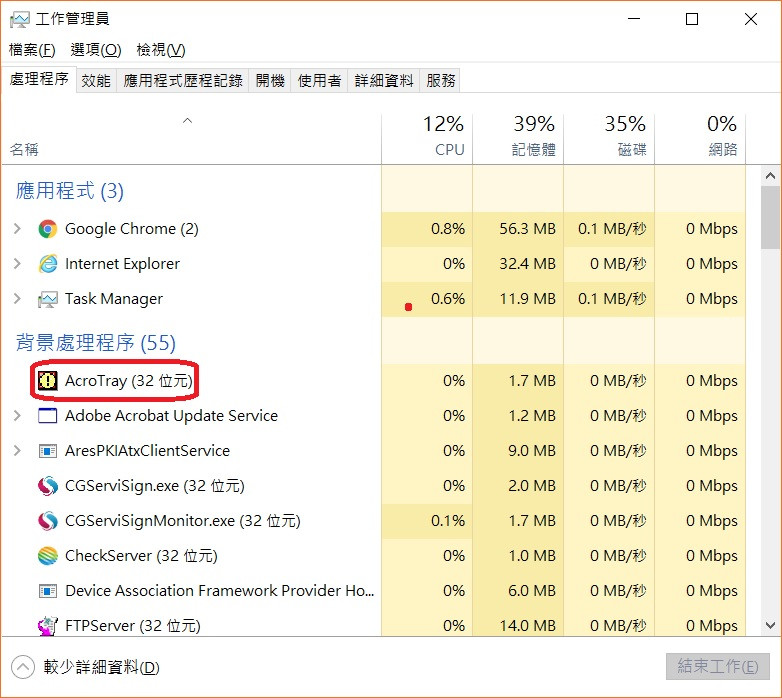
Task: Click the Device Association Framework Provider icon
Action: (48, 591)
